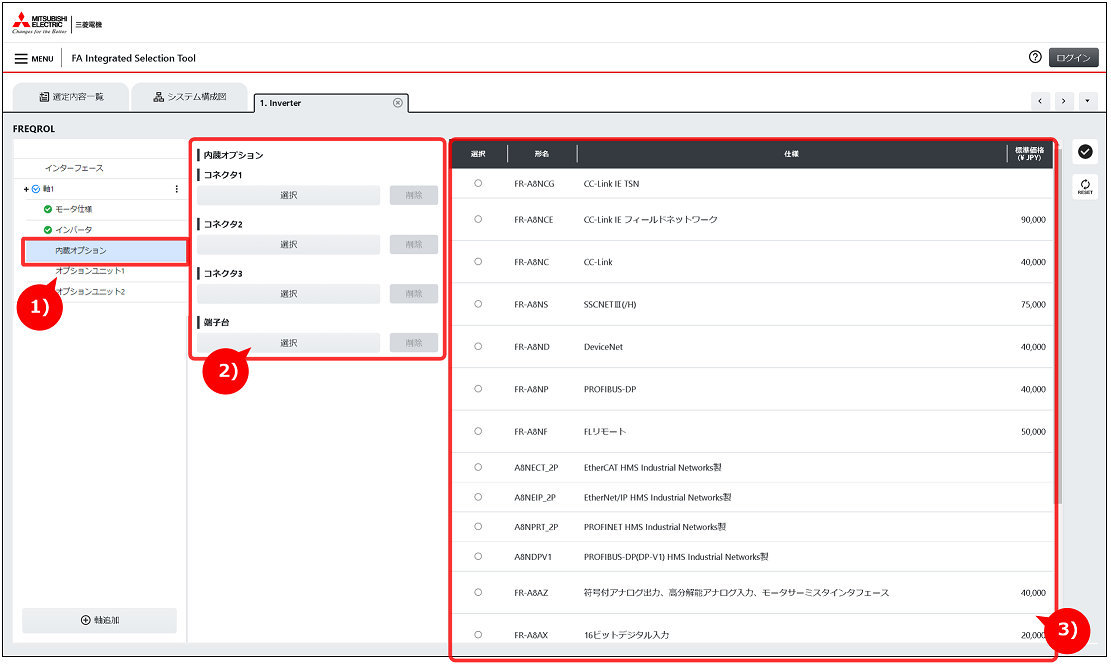
Task: Click the 90,000 price cell
Action: (x=1033, y=220)
